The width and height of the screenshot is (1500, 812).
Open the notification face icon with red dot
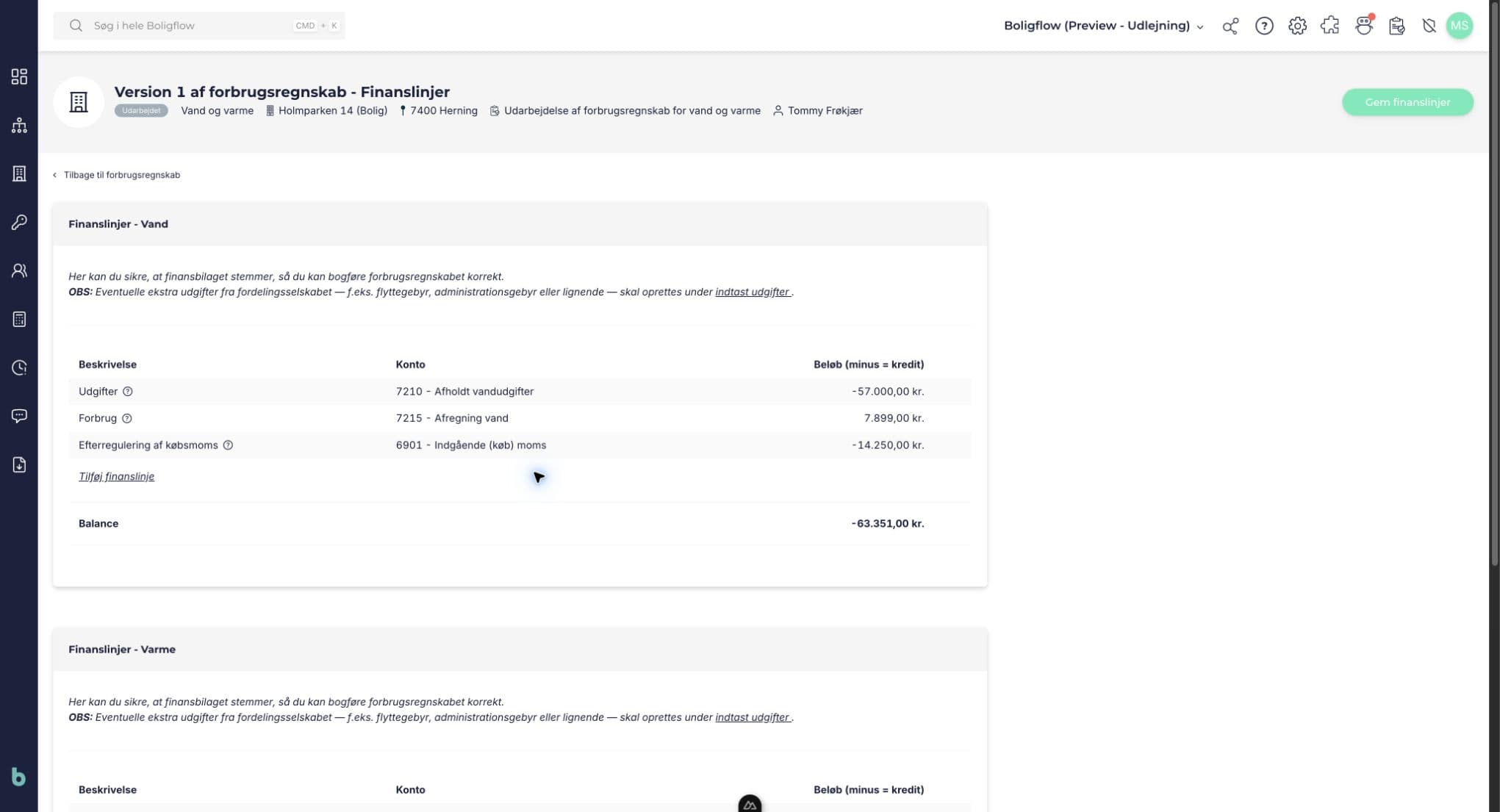1364,26
